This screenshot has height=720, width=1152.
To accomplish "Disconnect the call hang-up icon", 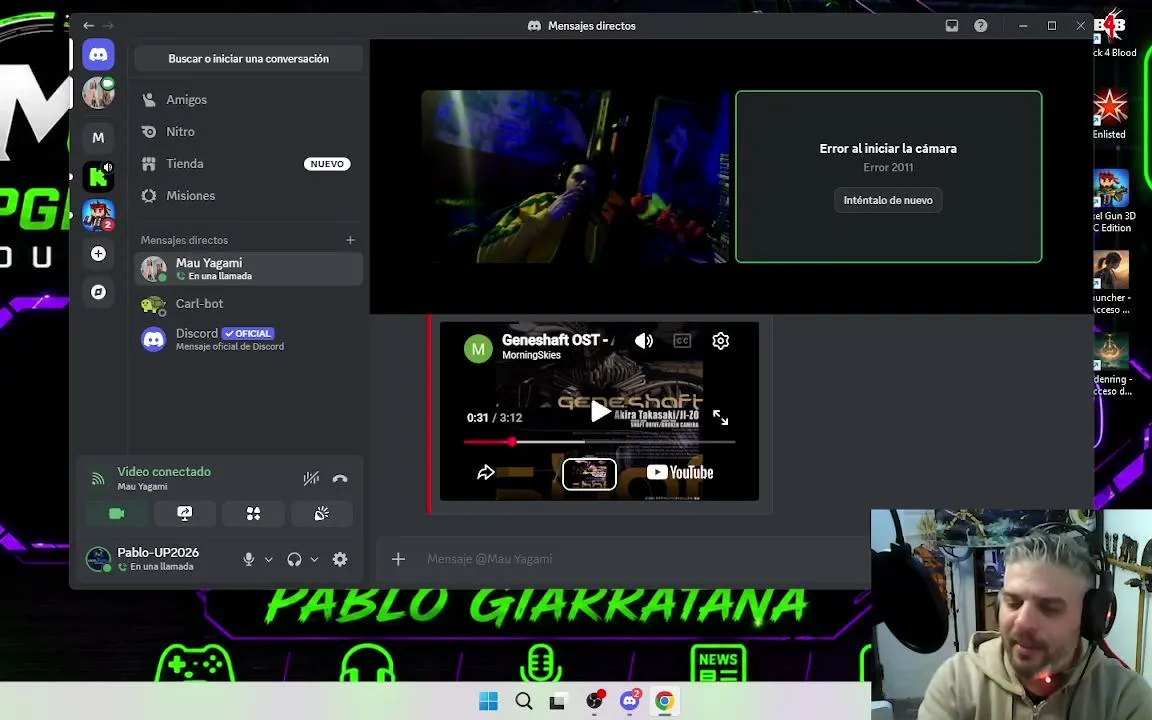I will point(339,478).
